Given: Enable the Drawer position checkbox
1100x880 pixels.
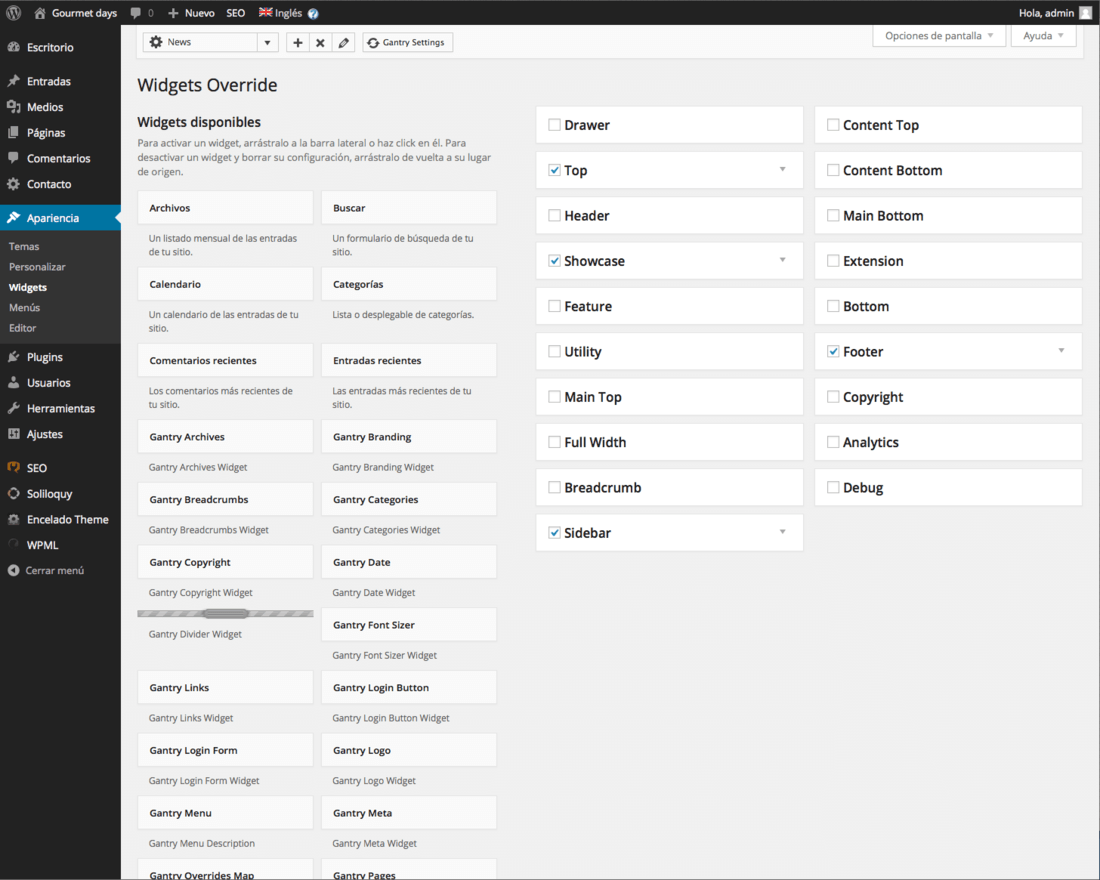Looking at the screenshot, I should pyautogui.click(x=554, y=125).
